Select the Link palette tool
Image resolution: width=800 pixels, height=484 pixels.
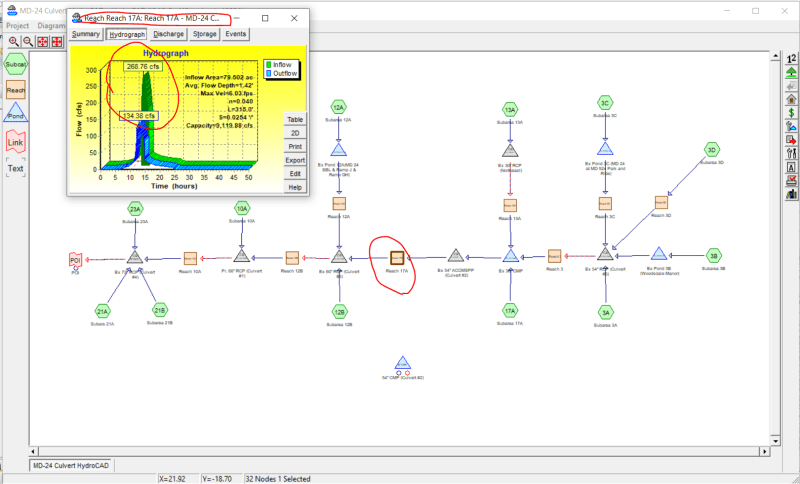tap(15, 142)
